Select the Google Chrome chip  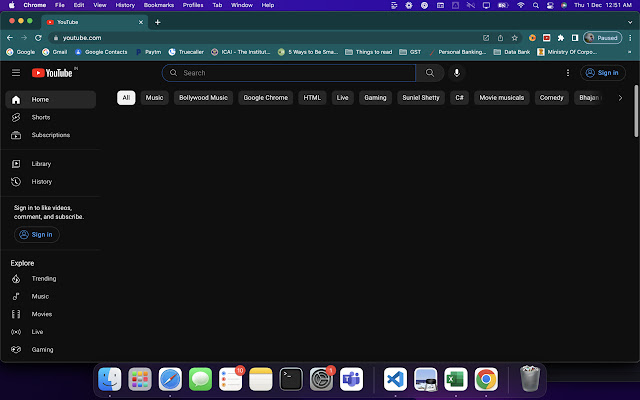tap(266, 98)
